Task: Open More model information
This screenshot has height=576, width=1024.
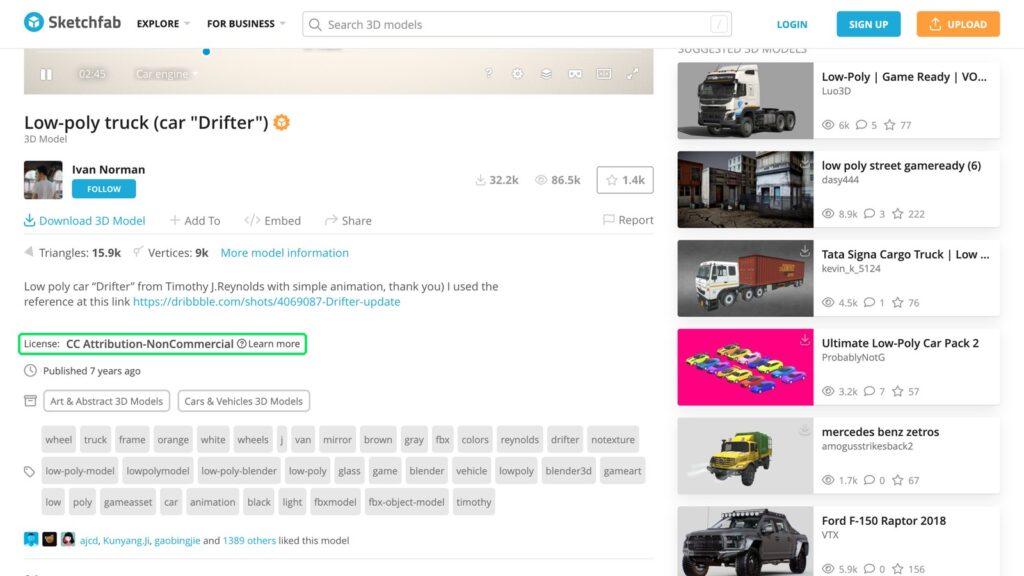Action: (x=285, y=253)
